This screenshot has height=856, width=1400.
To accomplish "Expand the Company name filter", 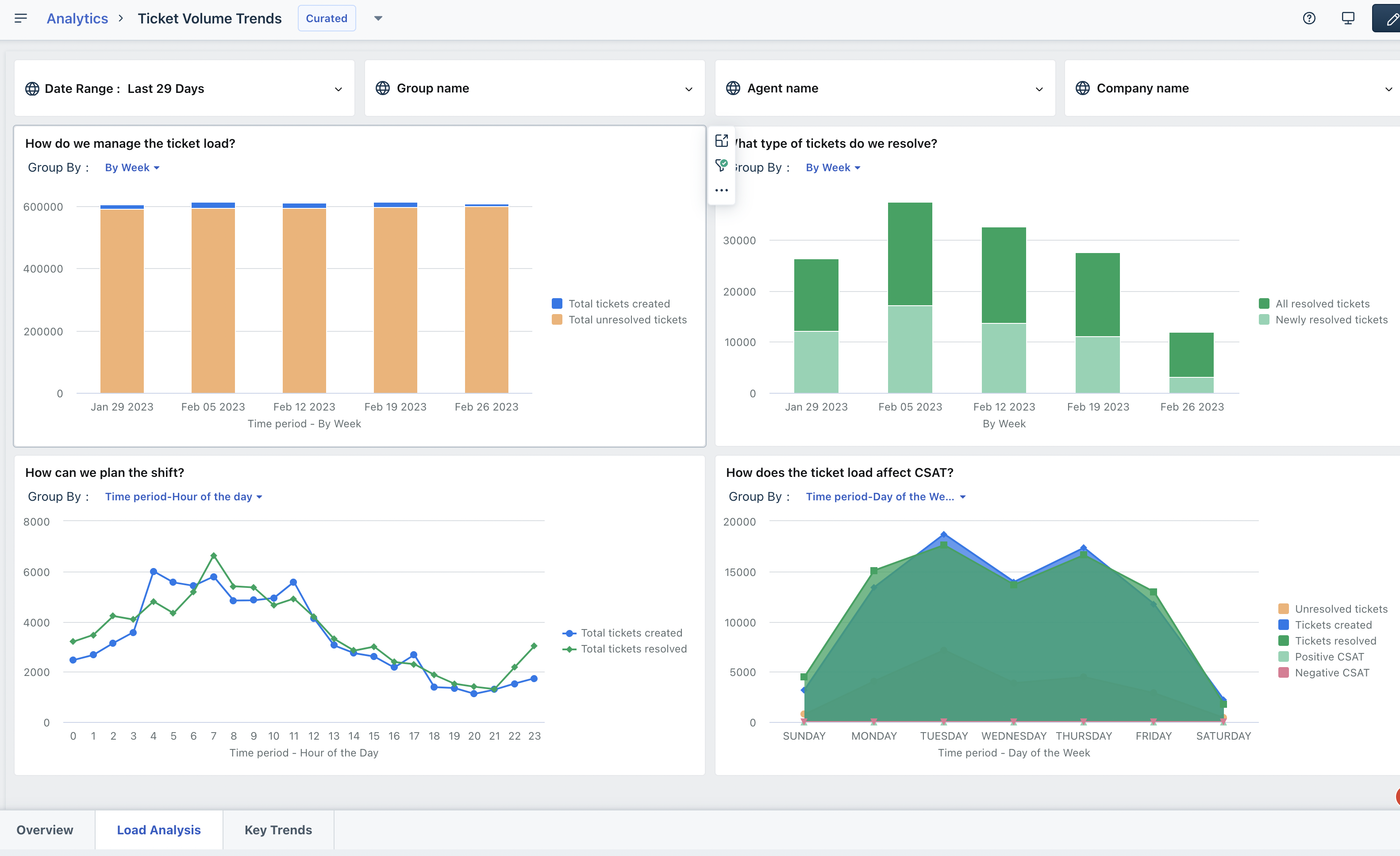I will [1388, 88].
